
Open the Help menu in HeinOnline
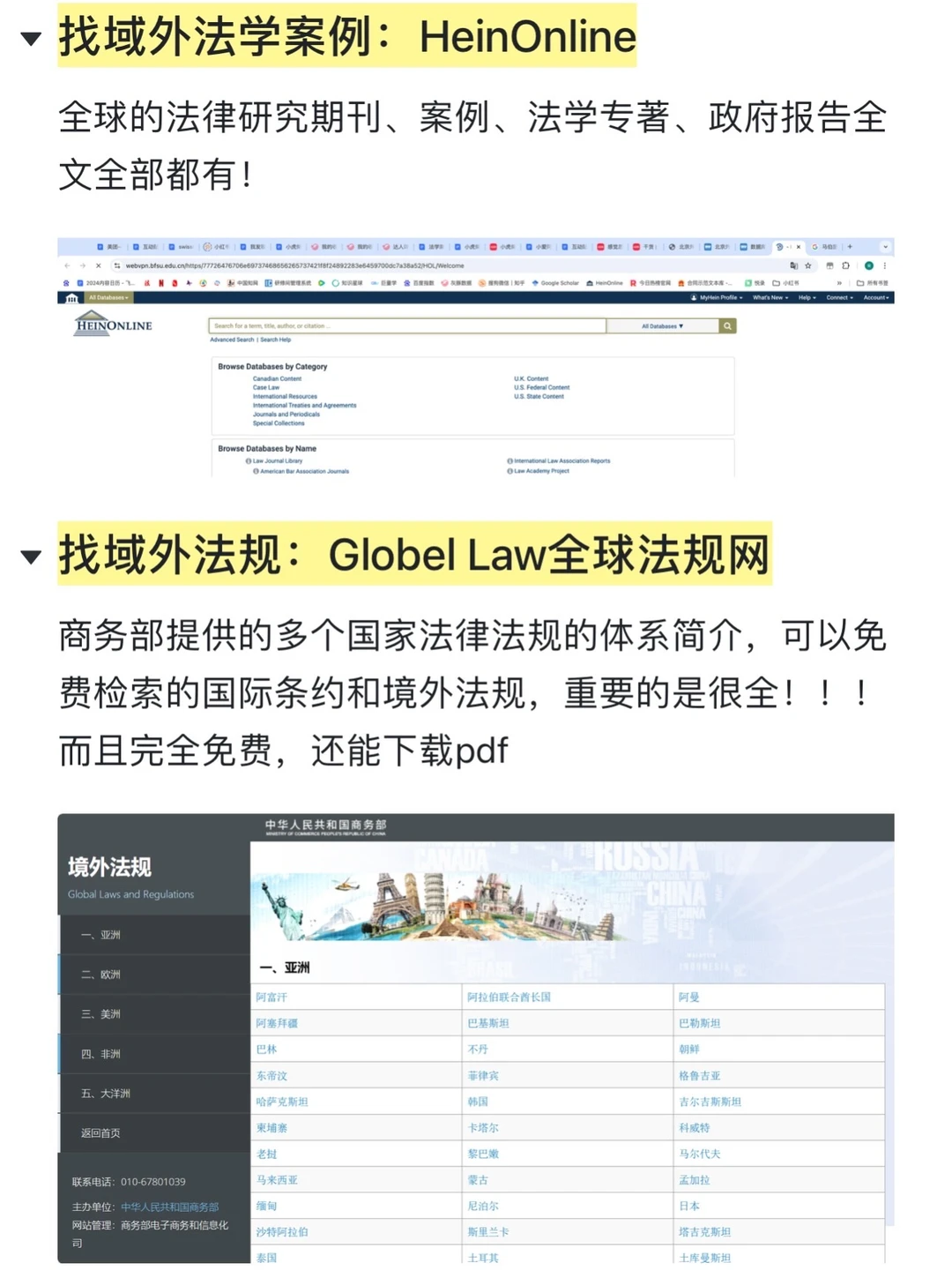pyautogui.click(x=807, y=298)
